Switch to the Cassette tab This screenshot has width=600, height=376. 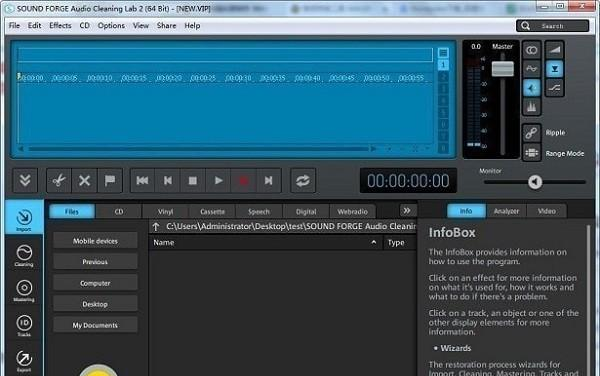(212, 211)
